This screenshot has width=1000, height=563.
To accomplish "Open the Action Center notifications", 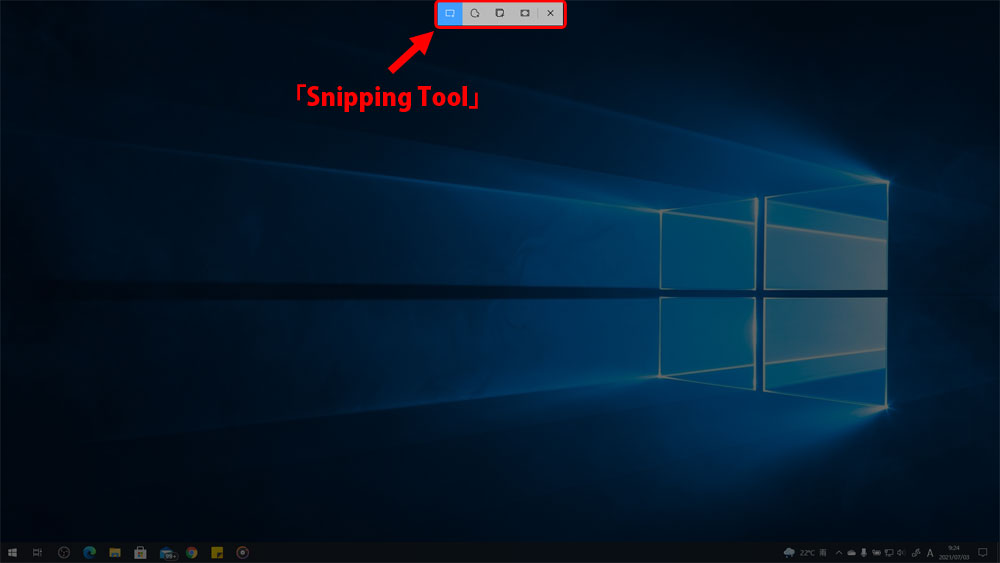I will point(983,553).
